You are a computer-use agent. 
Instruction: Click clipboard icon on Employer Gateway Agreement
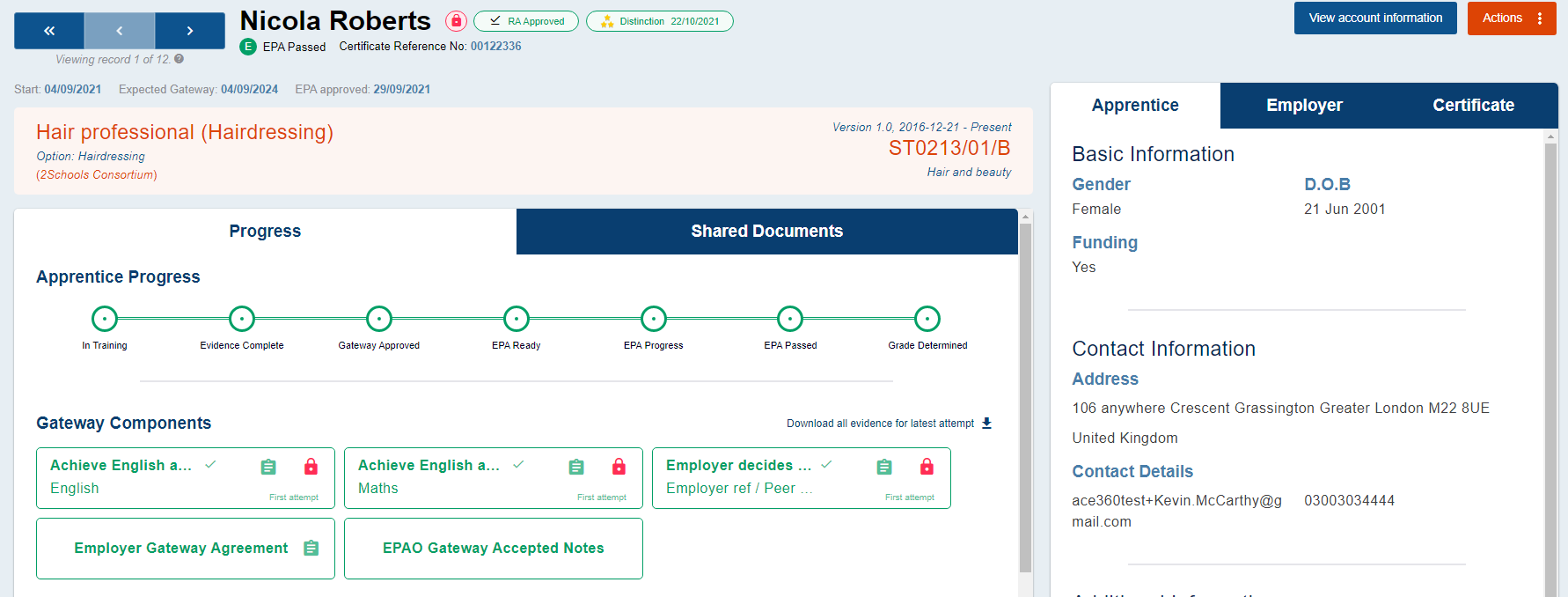click(311, 548)
